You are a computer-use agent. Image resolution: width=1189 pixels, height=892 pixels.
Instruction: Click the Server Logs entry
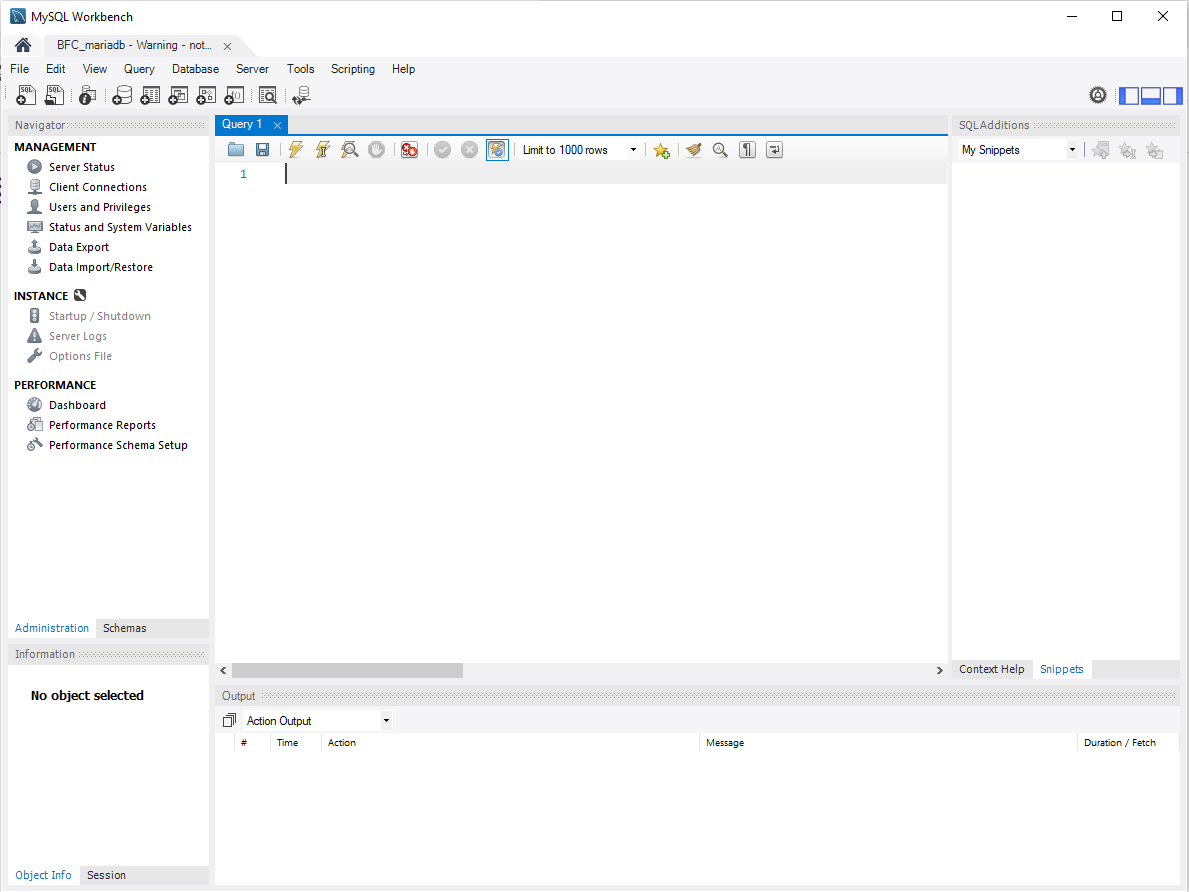pyautogui.click(x=78, y=336)
